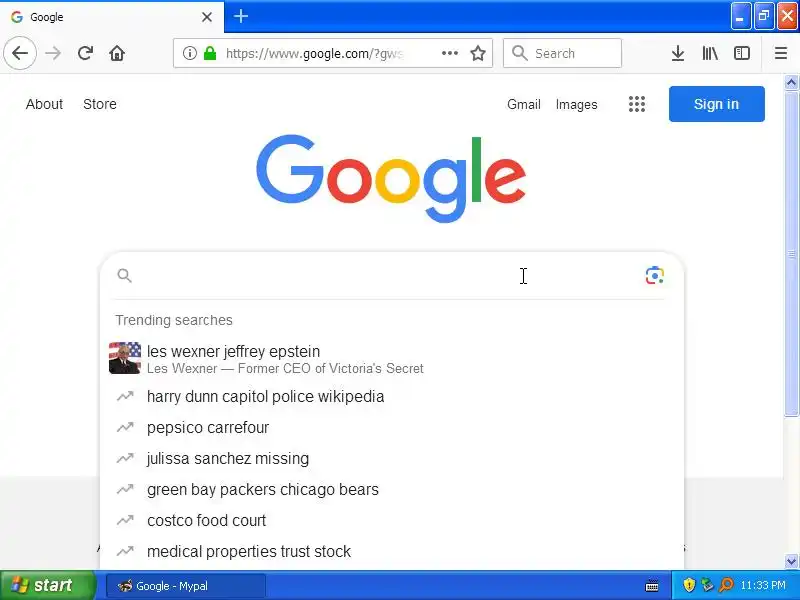
Task: Bookmark this page with the star
Action: click(x=478, y=53)
